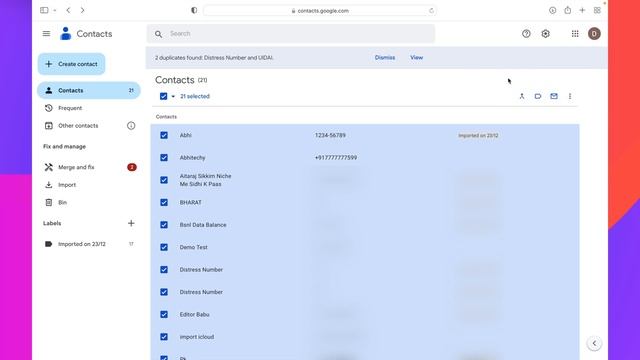Click the 21 selected link
640x360 pixels.
click(x=195, y=96)
